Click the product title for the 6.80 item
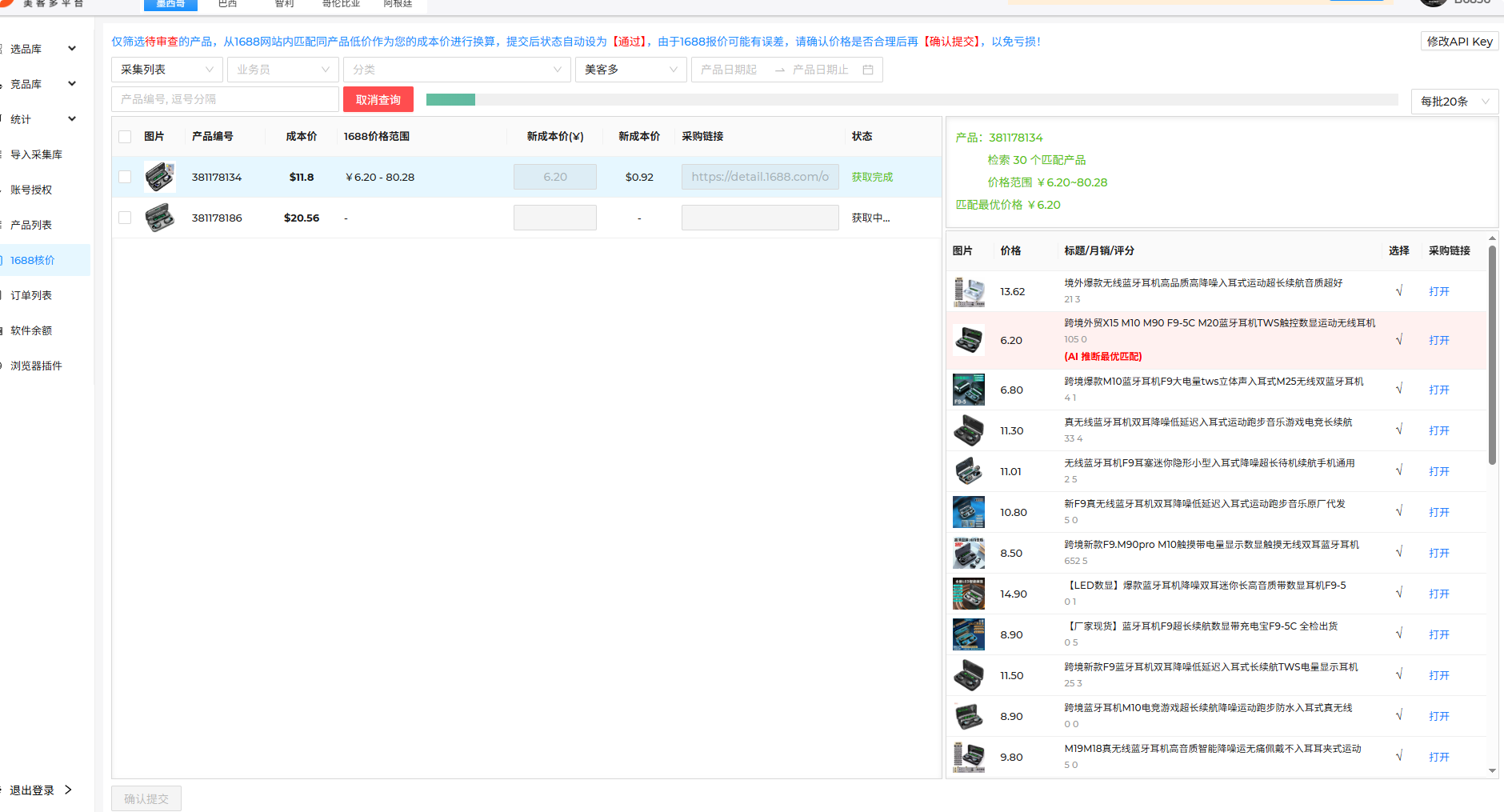The image size is (1504, 812). [1214, 382]
